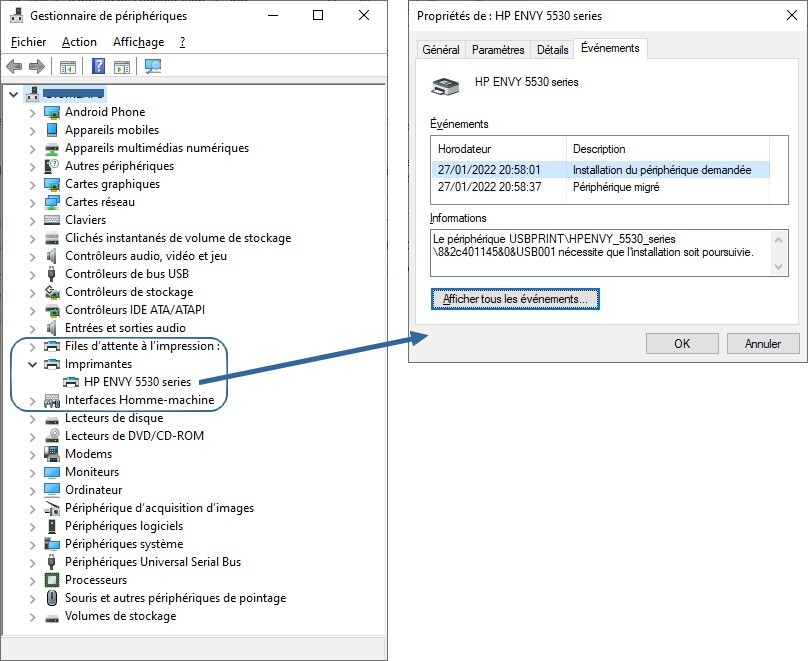Screen dimensions: 808x661
Task: Click the Autres périphériques icon
Action: [x=52, y=166]
